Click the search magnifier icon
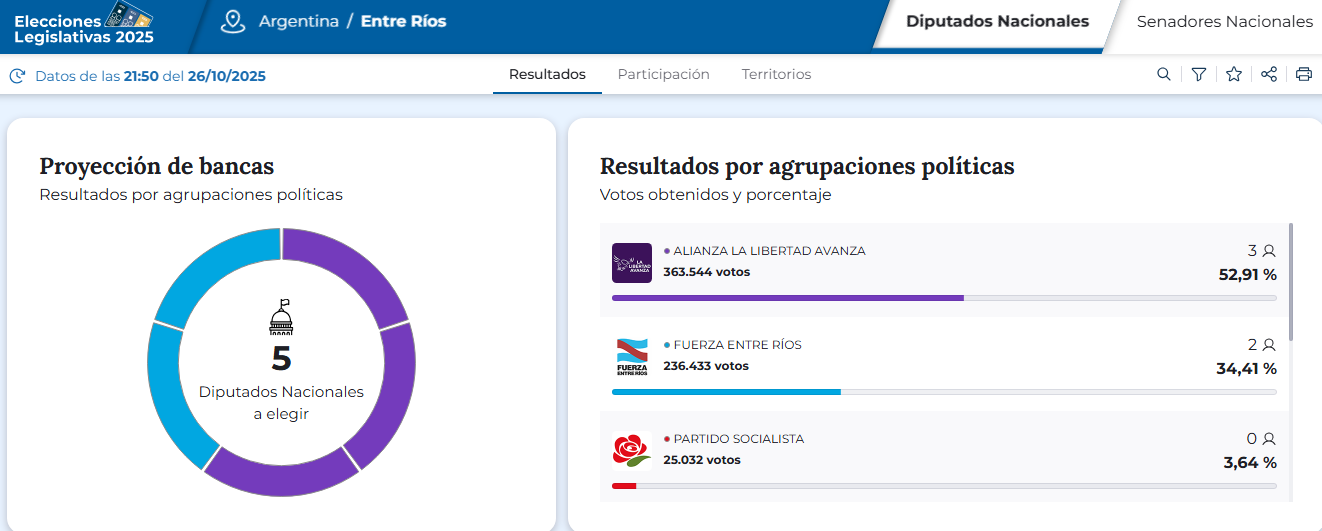The height and width of the screenshot is (531, 1322). coord(1164,74)
